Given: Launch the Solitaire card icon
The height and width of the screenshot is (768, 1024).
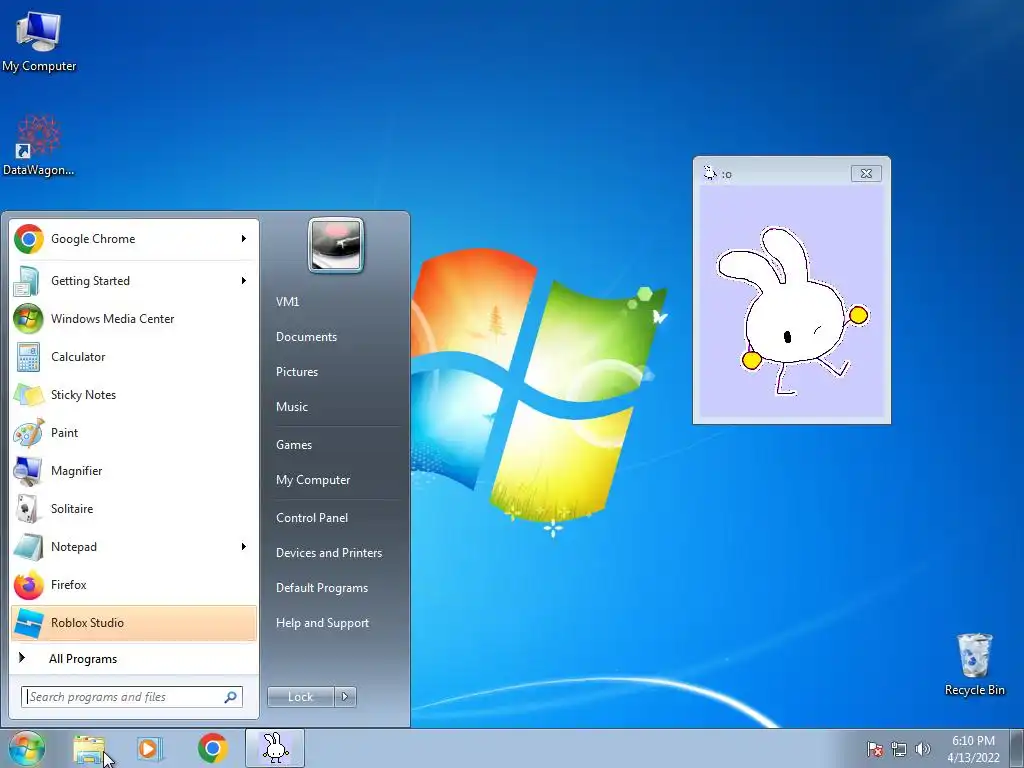Looking at the screenshot, I should pyautogui.click(x=29, y=509).
